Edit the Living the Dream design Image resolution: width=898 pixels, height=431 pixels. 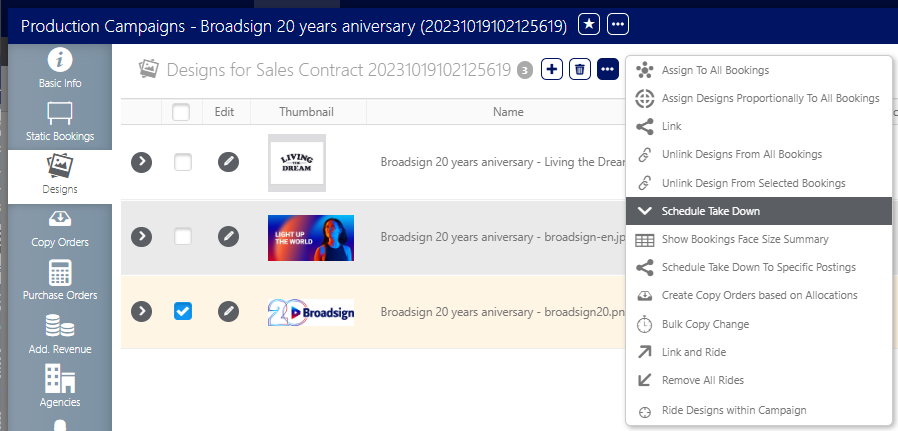click(x=229, y=161)
